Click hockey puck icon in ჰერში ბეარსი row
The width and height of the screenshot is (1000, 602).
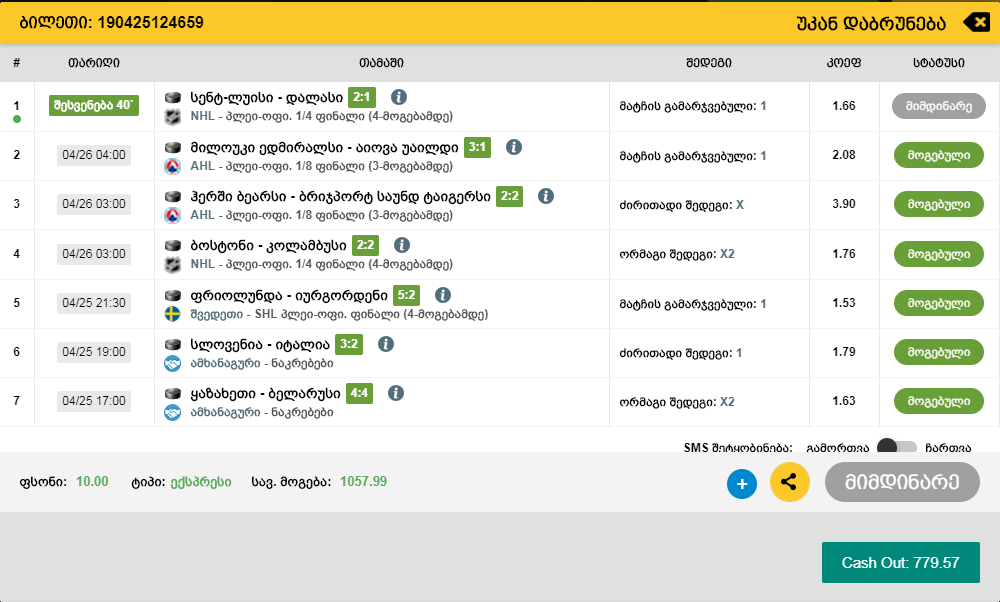tap(173, 196)
